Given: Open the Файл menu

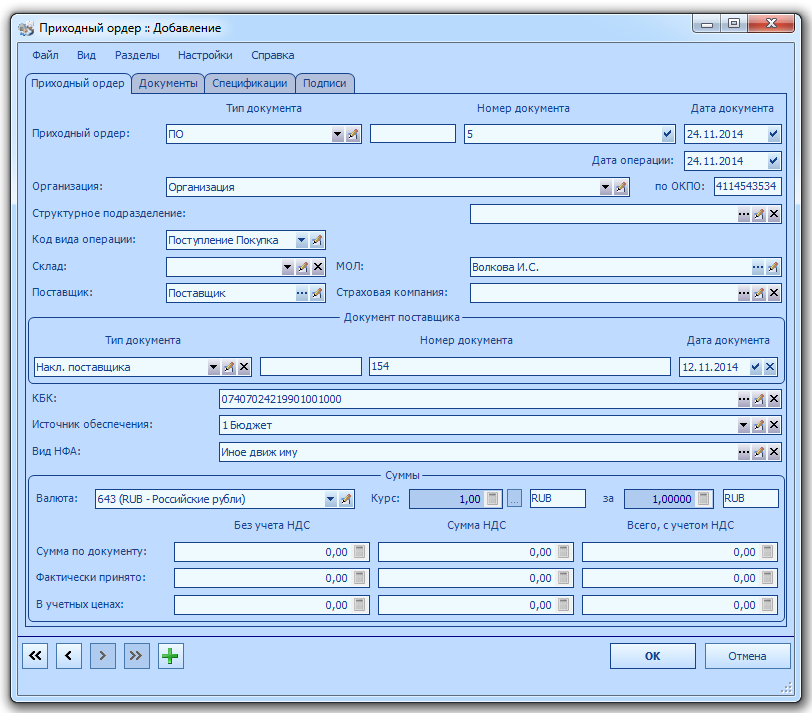Looking at the screenshot, I should tap(46, 55).
